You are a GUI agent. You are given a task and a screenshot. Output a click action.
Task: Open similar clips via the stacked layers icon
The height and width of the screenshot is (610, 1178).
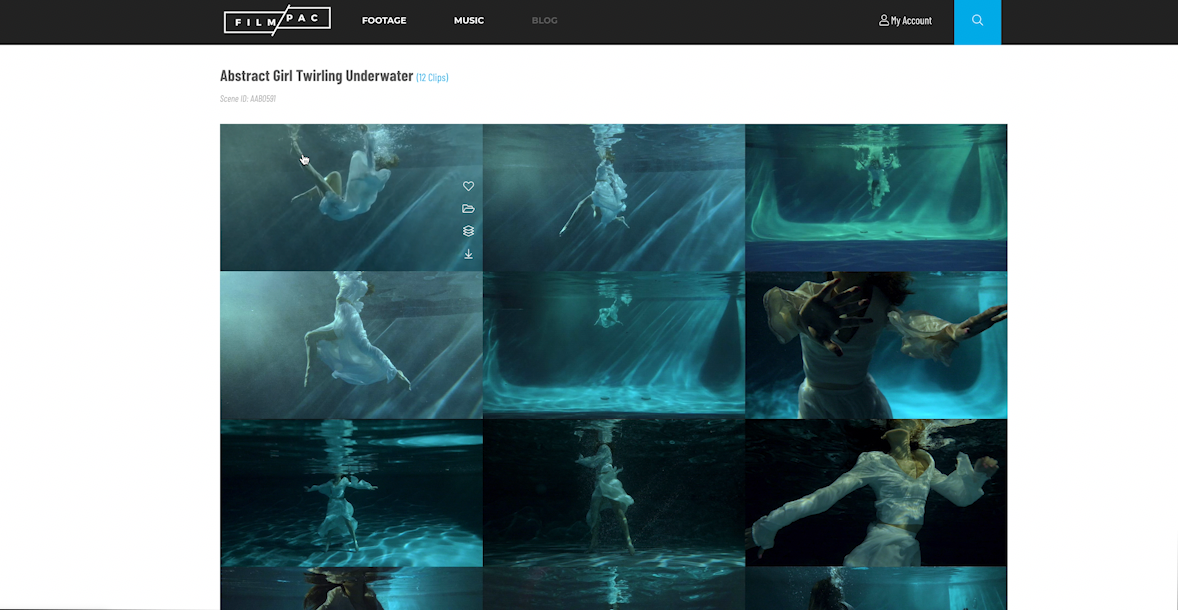click(468, 230)
